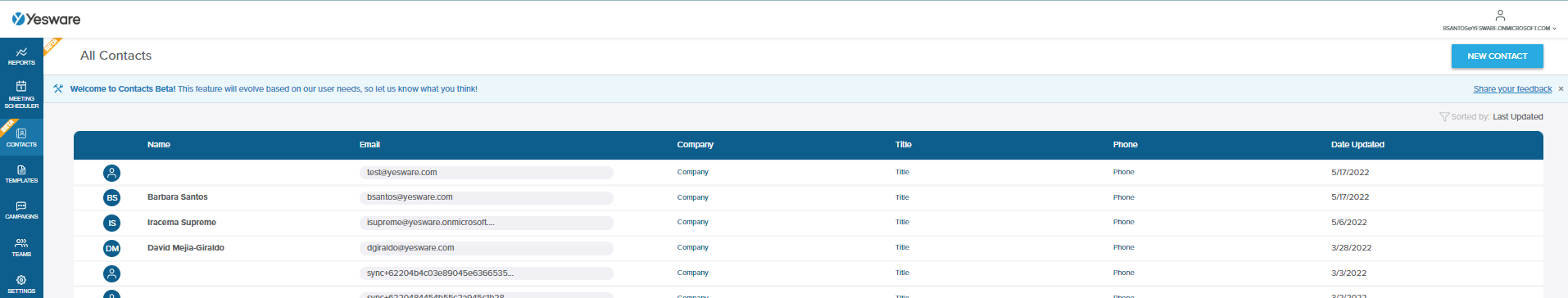The image size is (1568, 298).
Task: Edit Phone for the 3/3/2022 sync contact
Action: (1124, 273)
